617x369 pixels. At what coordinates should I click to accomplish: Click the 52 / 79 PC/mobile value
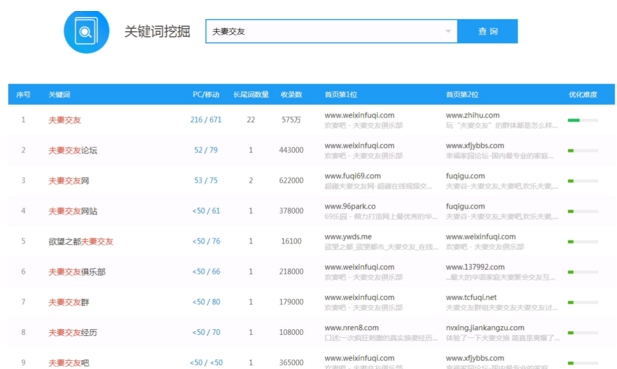[206, 150]
